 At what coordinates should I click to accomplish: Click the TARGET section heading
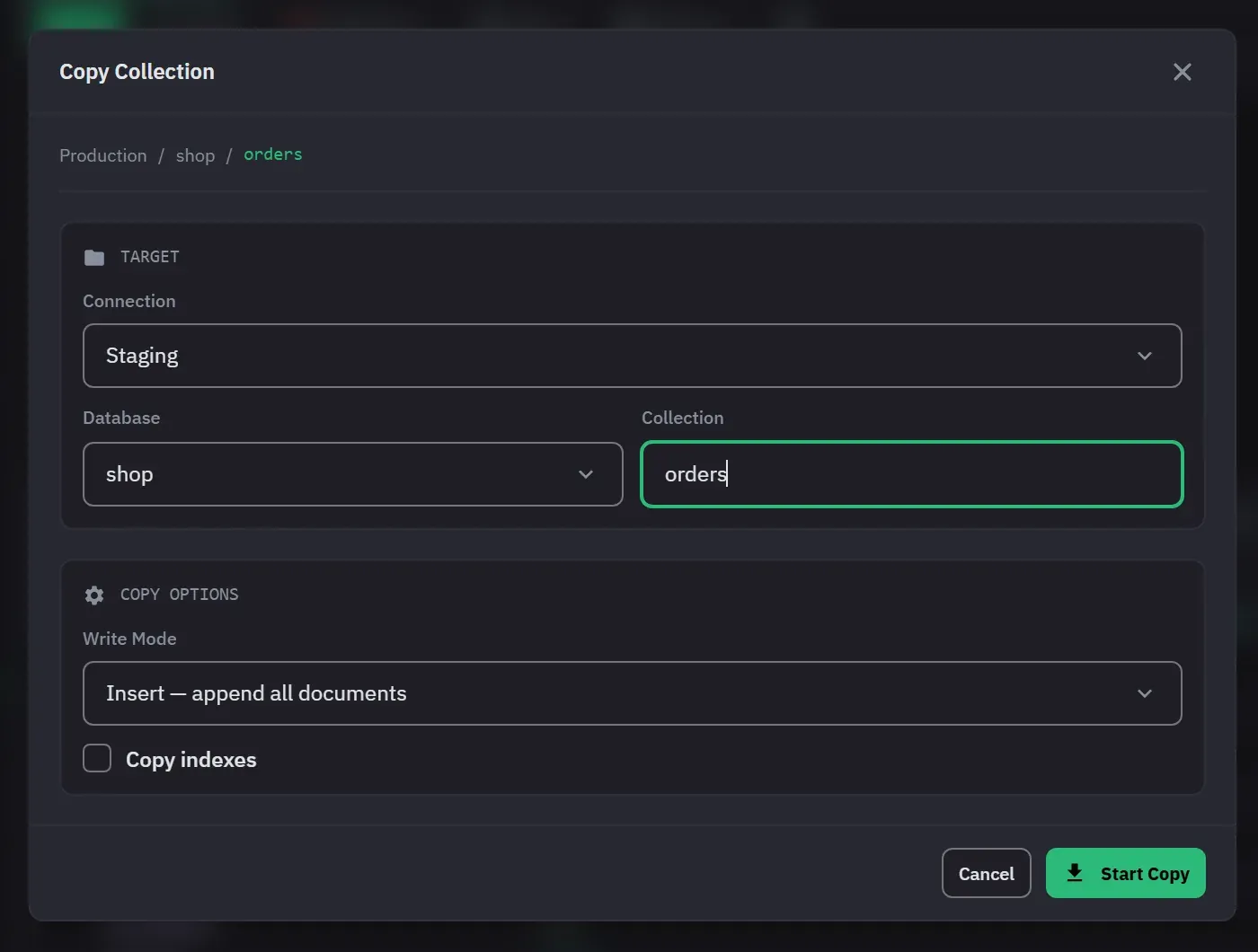tap(150, 257)
